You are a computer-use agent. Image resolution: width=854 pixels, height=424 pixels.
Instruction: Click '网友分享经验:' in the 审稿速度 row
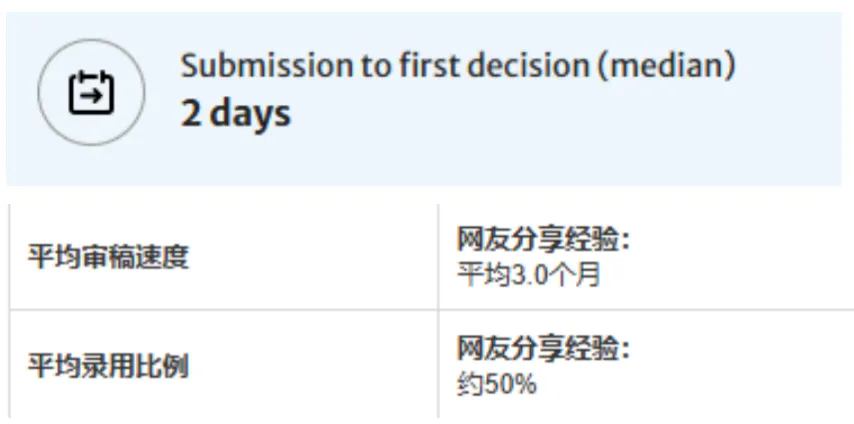[x=543, y=240]
